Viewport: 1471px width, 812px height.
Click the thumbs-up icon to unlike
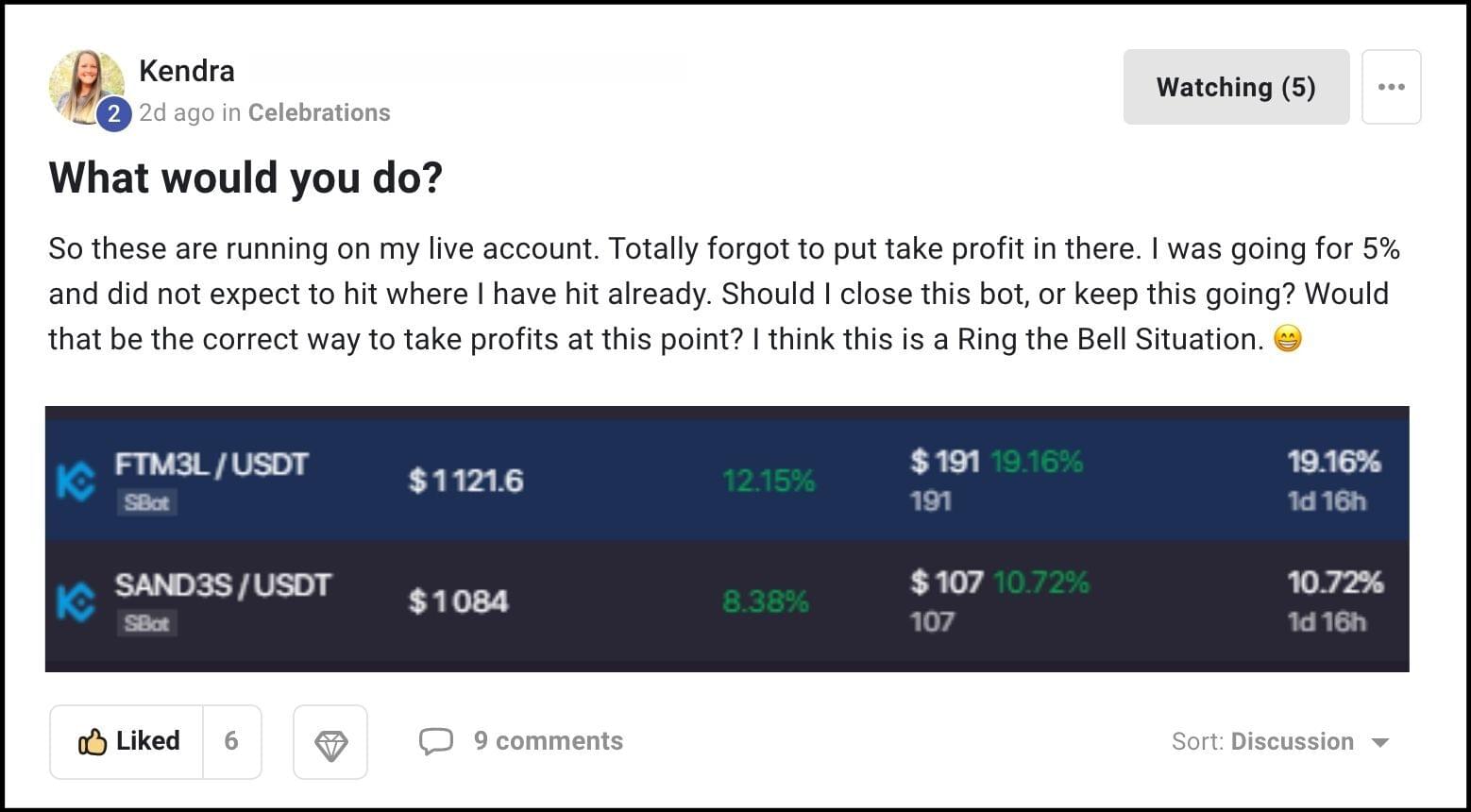coord(93,742)
